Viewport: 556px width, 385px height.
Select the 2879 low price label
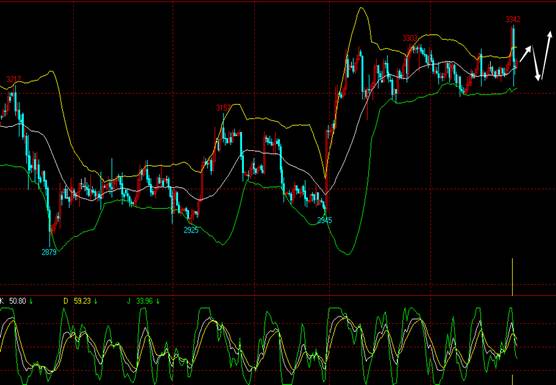(x=49, y=252)
